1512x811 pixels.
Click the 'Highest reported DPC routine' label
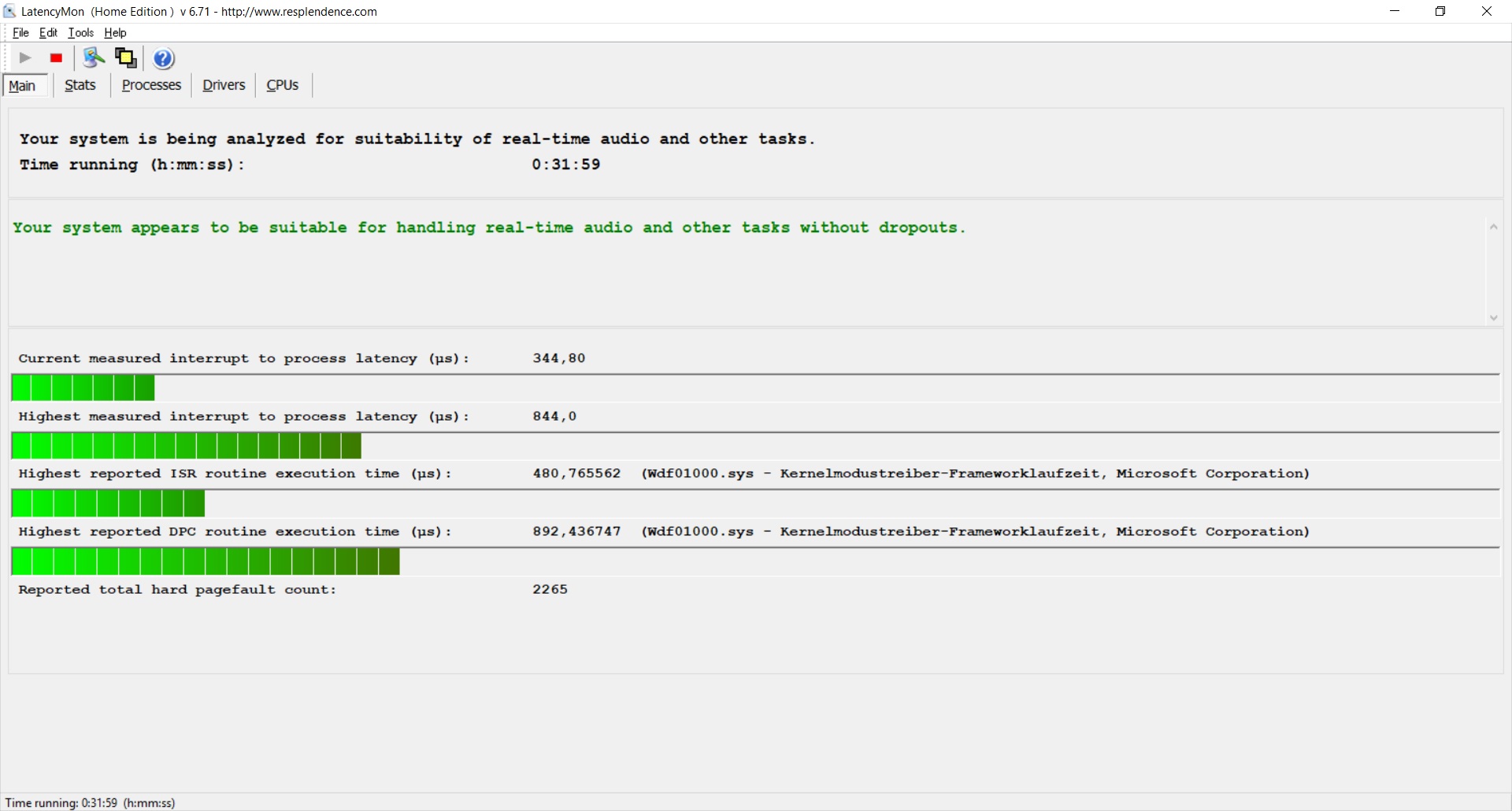pos(235,532)
